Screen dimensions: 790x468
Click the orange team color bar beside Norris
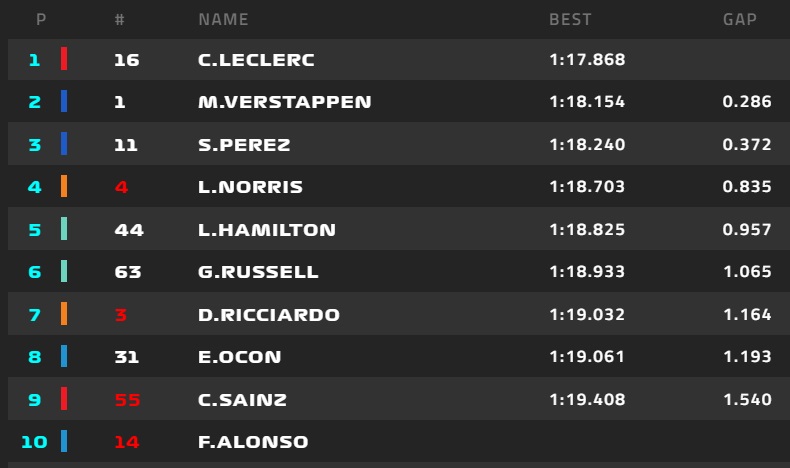click(x=64, y=187)
